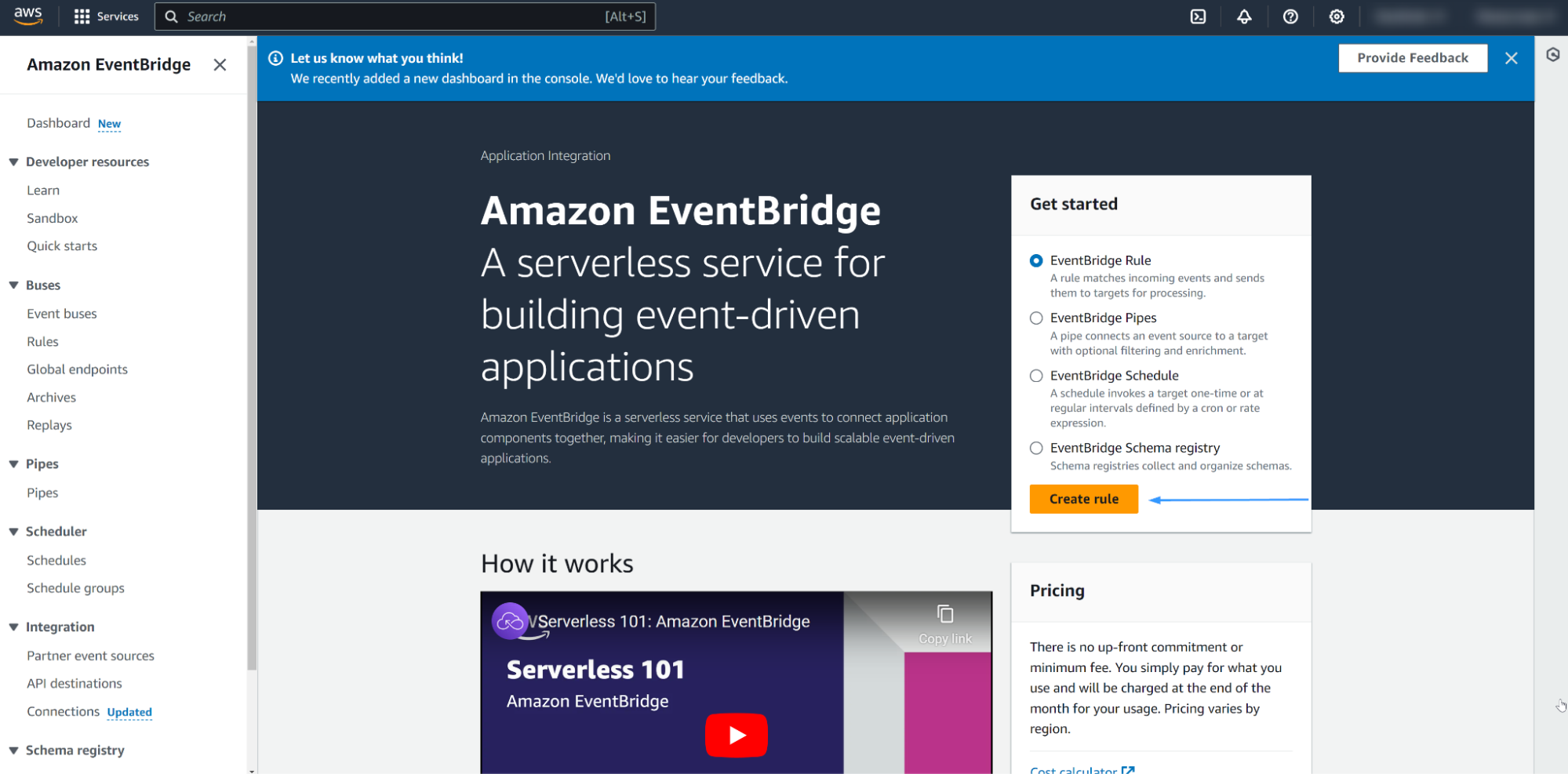Play the Serverless 101 video
This screenshot has width=1568, height=774.
click(x=736, y=735)
